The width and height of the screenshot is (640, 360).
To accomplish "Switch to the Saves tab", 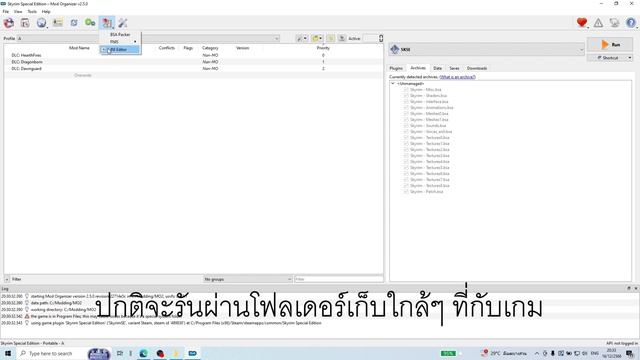I will click(x=454, y=68).
